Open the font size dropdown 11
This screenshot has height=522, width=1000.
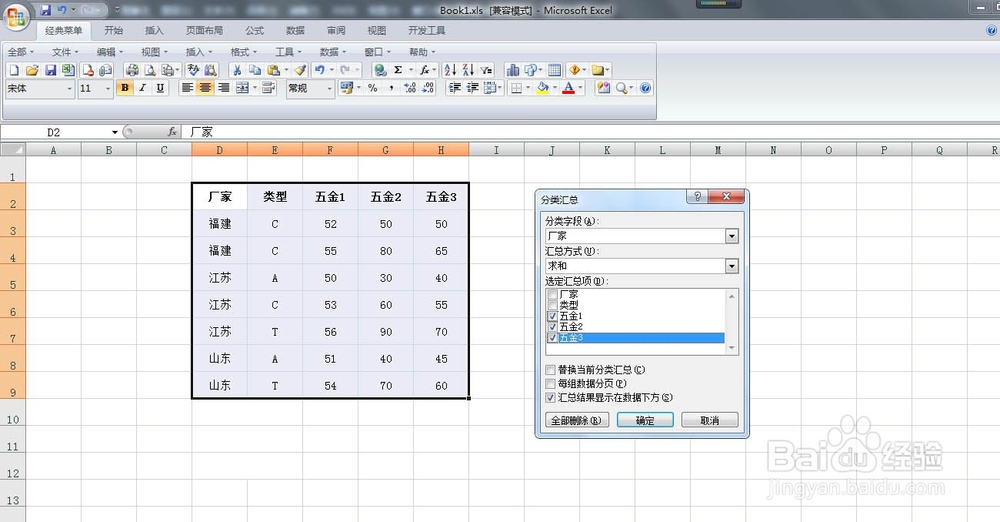pos(107,89)
